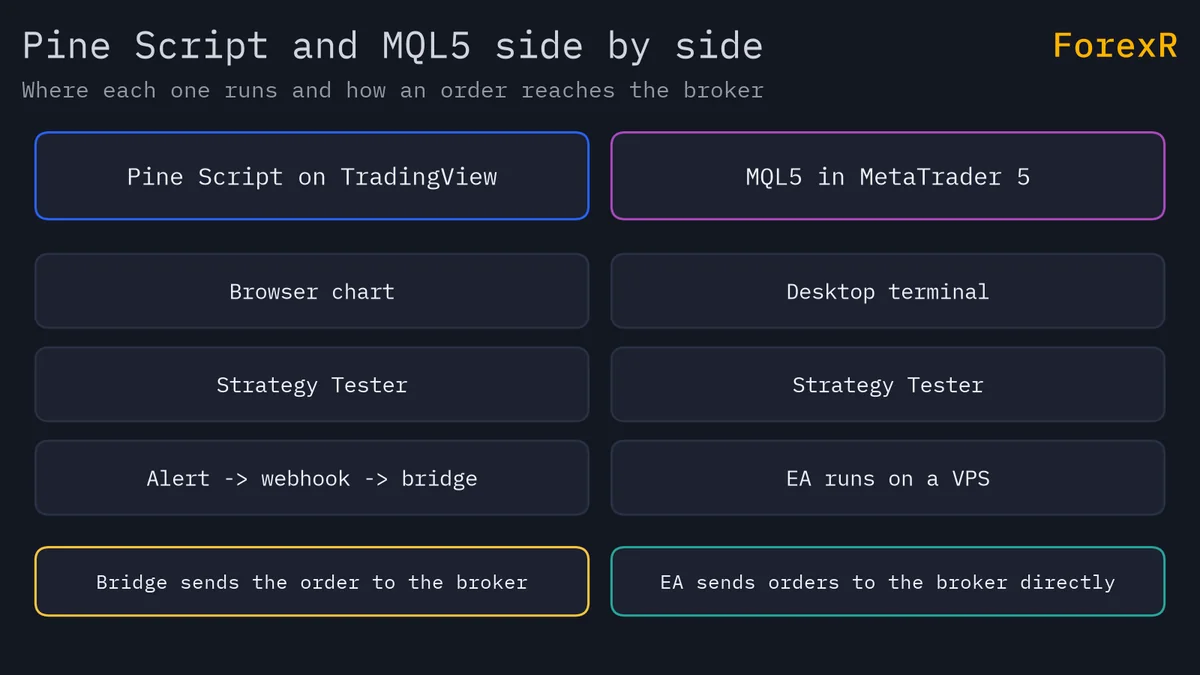The image size is (1200, 675).
Task: Click the word webhook in the alert box
Action: pos(306,478)
